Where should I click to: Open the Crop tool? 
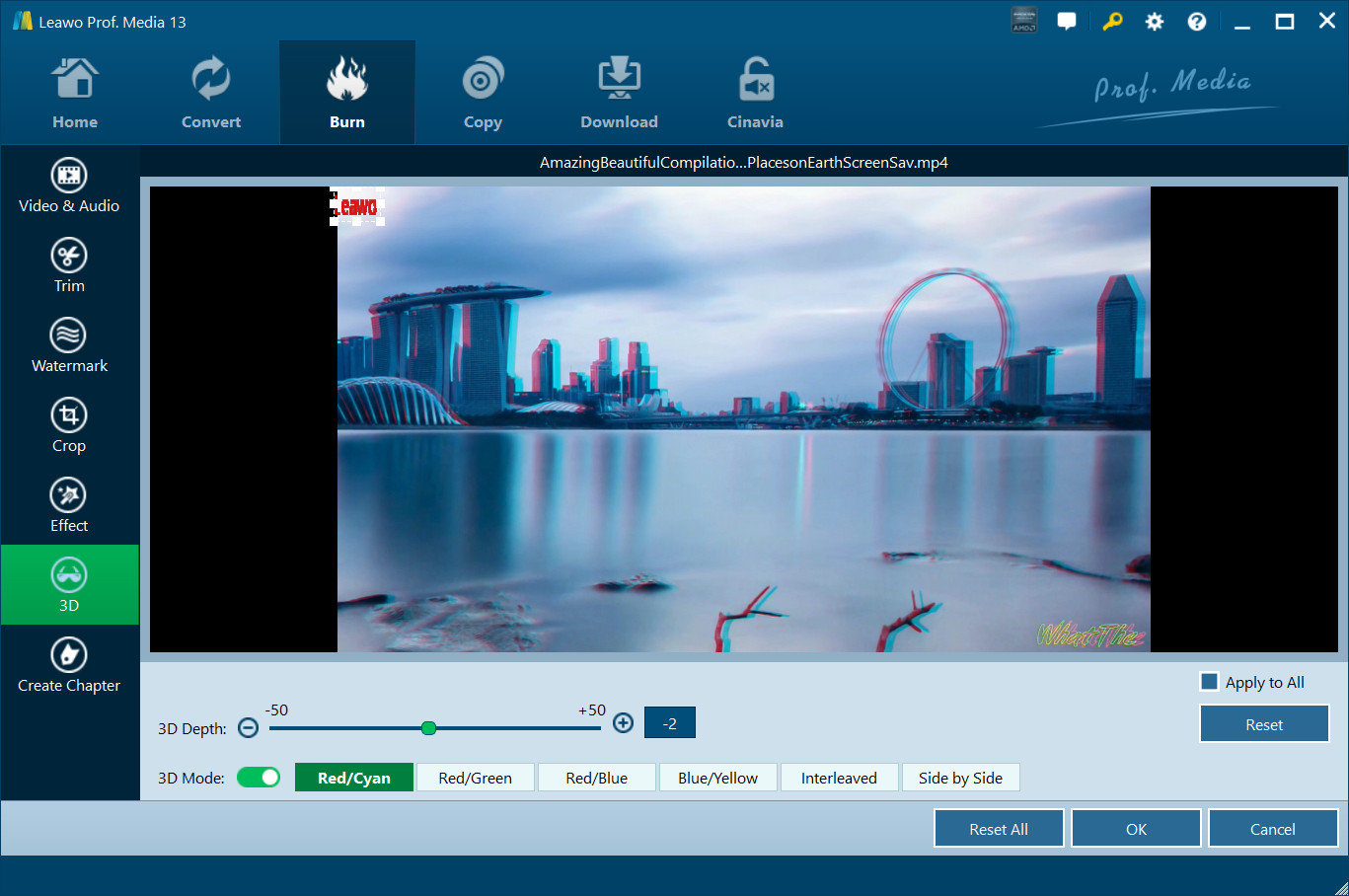tap(69, 425)
